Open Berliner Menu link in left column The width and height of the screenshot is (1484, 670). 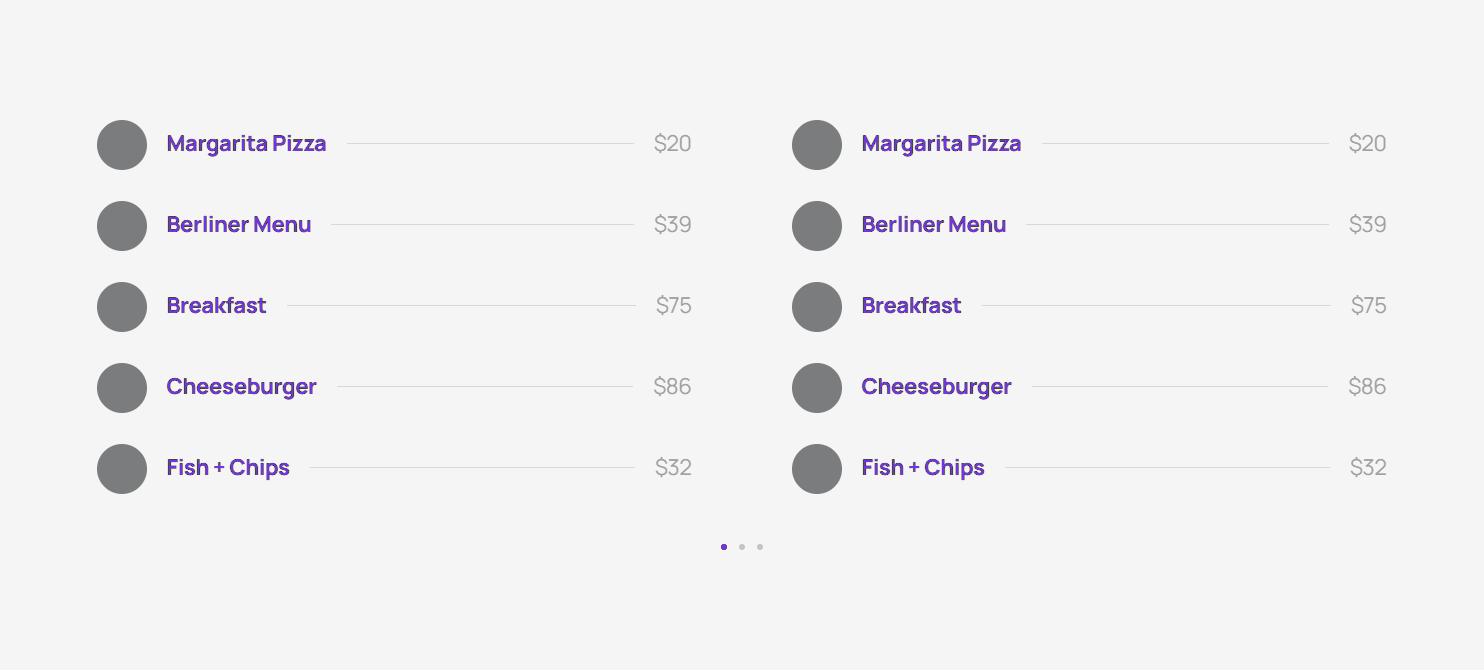coord(239,225)
